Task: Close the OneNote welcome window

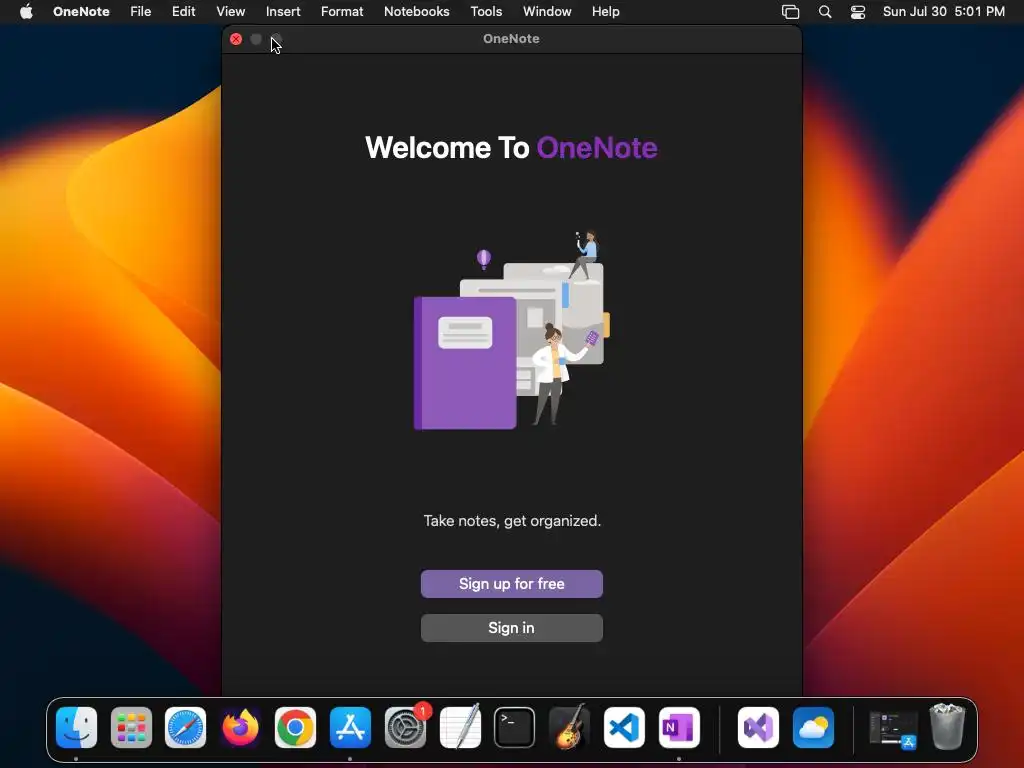Action: tap(236, 39)
